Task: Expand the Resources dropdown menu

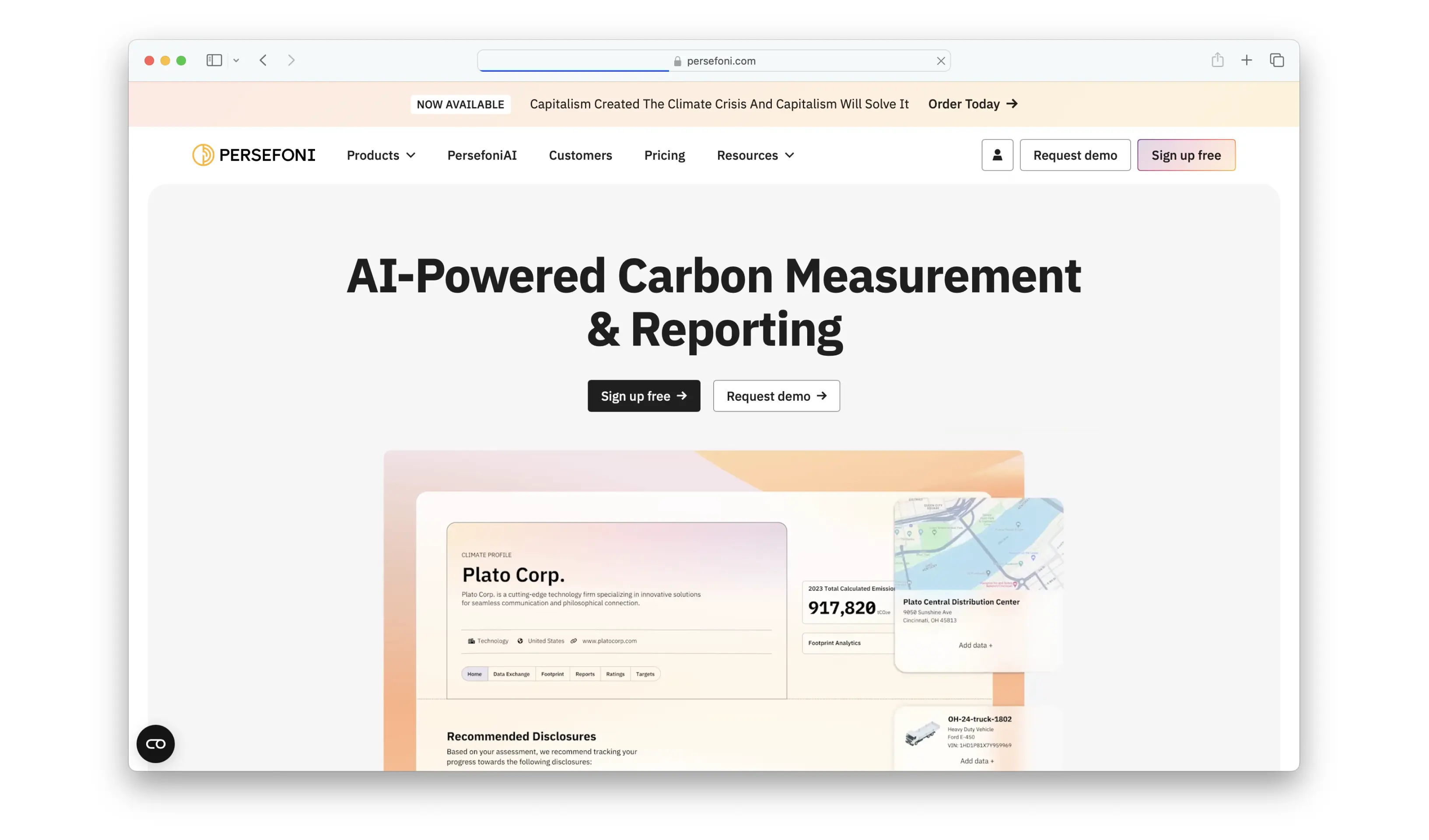Action: (x=755, y=155)
